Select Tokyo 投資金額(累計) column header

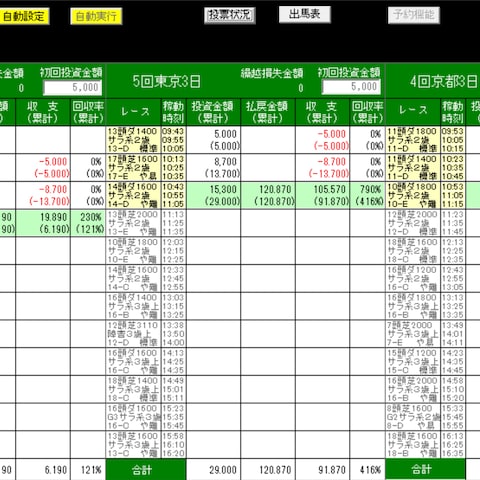tap(214, 112)
